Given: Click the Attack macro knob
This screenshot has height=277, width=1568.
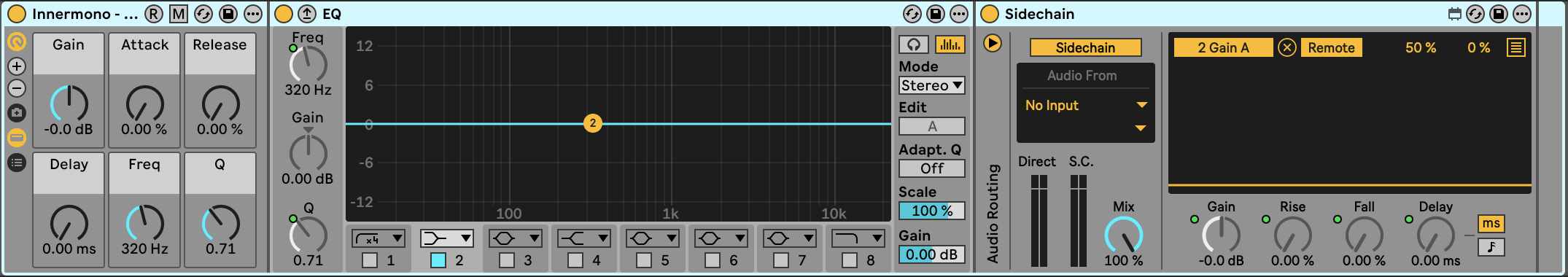Looking at the screenshot, I should click(144, 104).
